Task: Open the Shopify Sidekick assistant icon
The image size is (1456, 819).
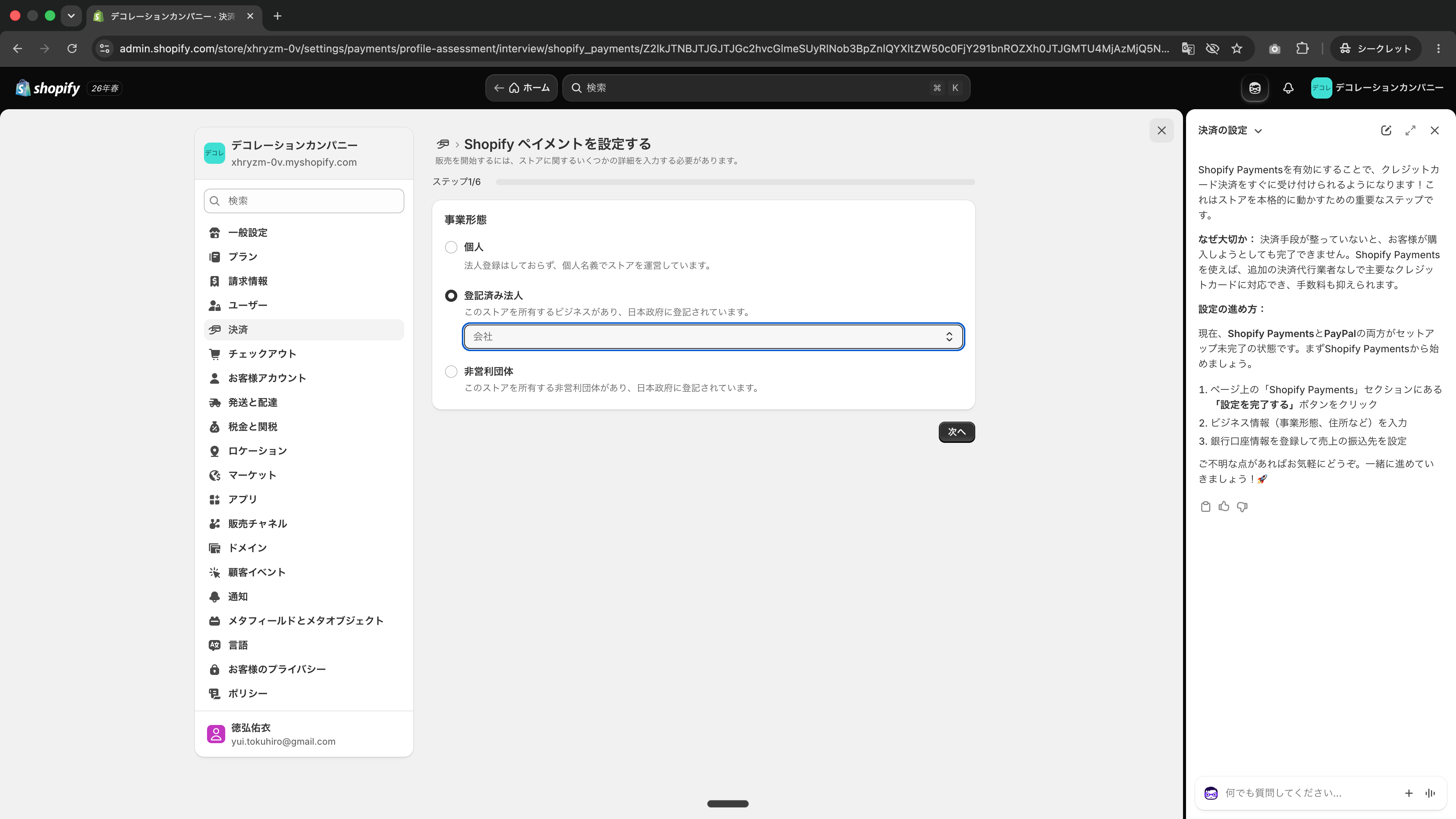Action: point(1255,88)
